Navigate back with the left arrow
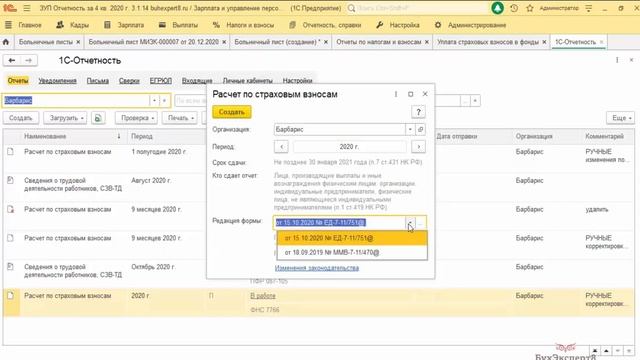Image resolution: width=640 pixels, height=360 pixels. pos(12,60)
